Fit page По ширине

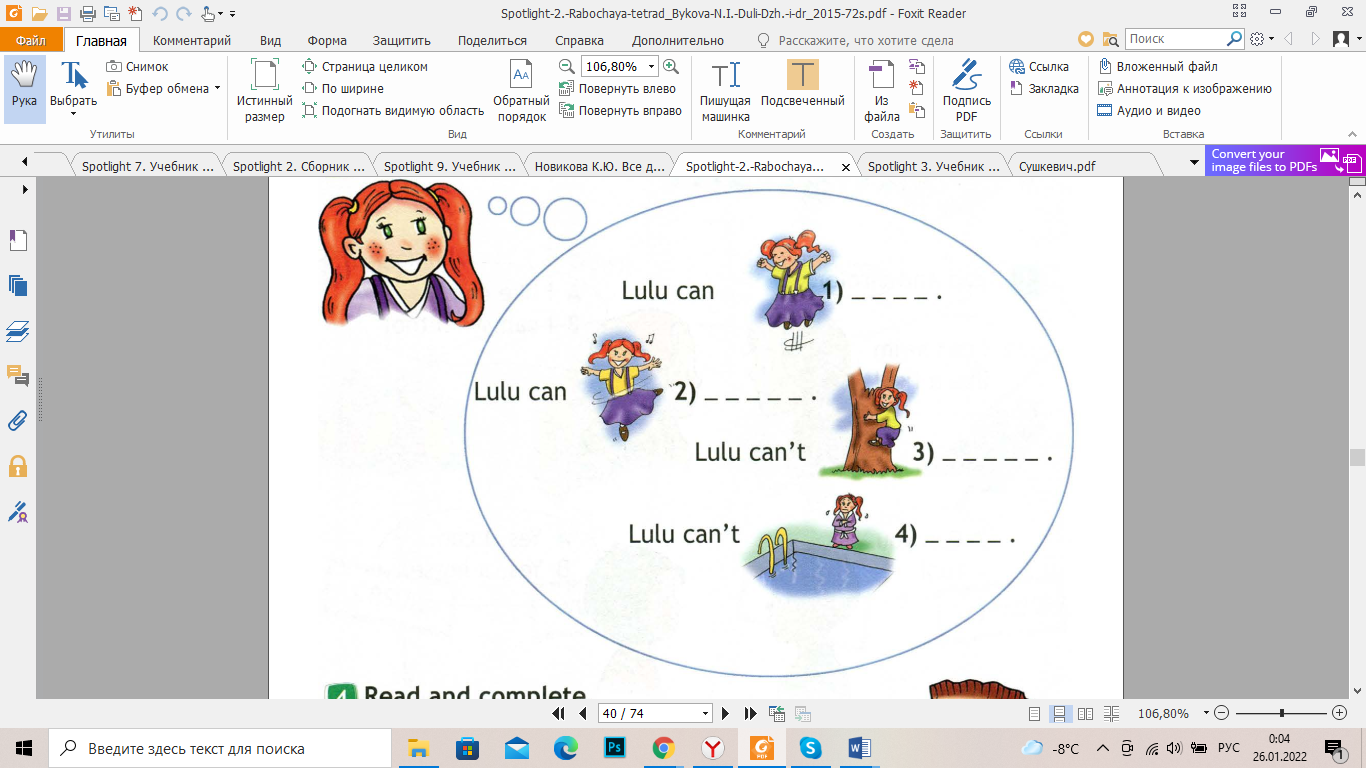343,89
